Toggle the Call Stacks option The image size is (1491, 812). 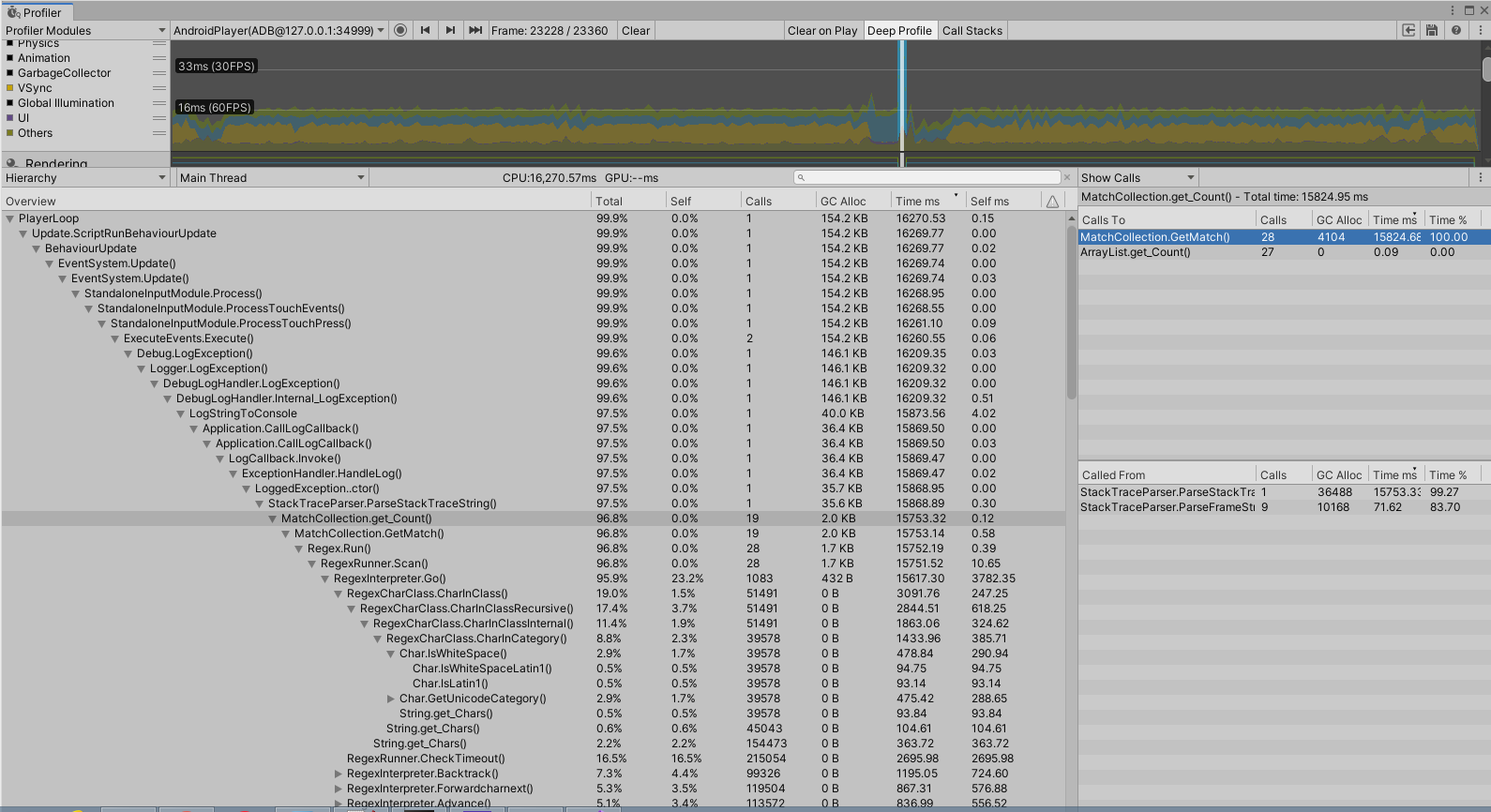pos(972,30)
